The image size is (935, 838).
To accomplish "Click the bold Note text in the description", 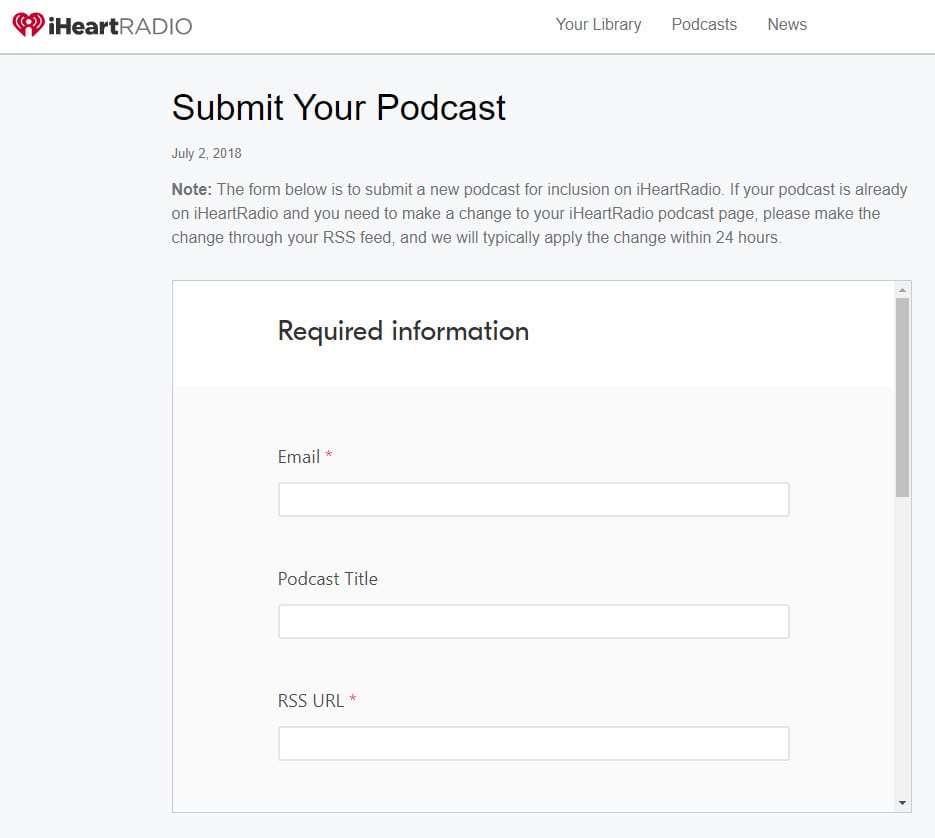I will (x=192, y=189).
